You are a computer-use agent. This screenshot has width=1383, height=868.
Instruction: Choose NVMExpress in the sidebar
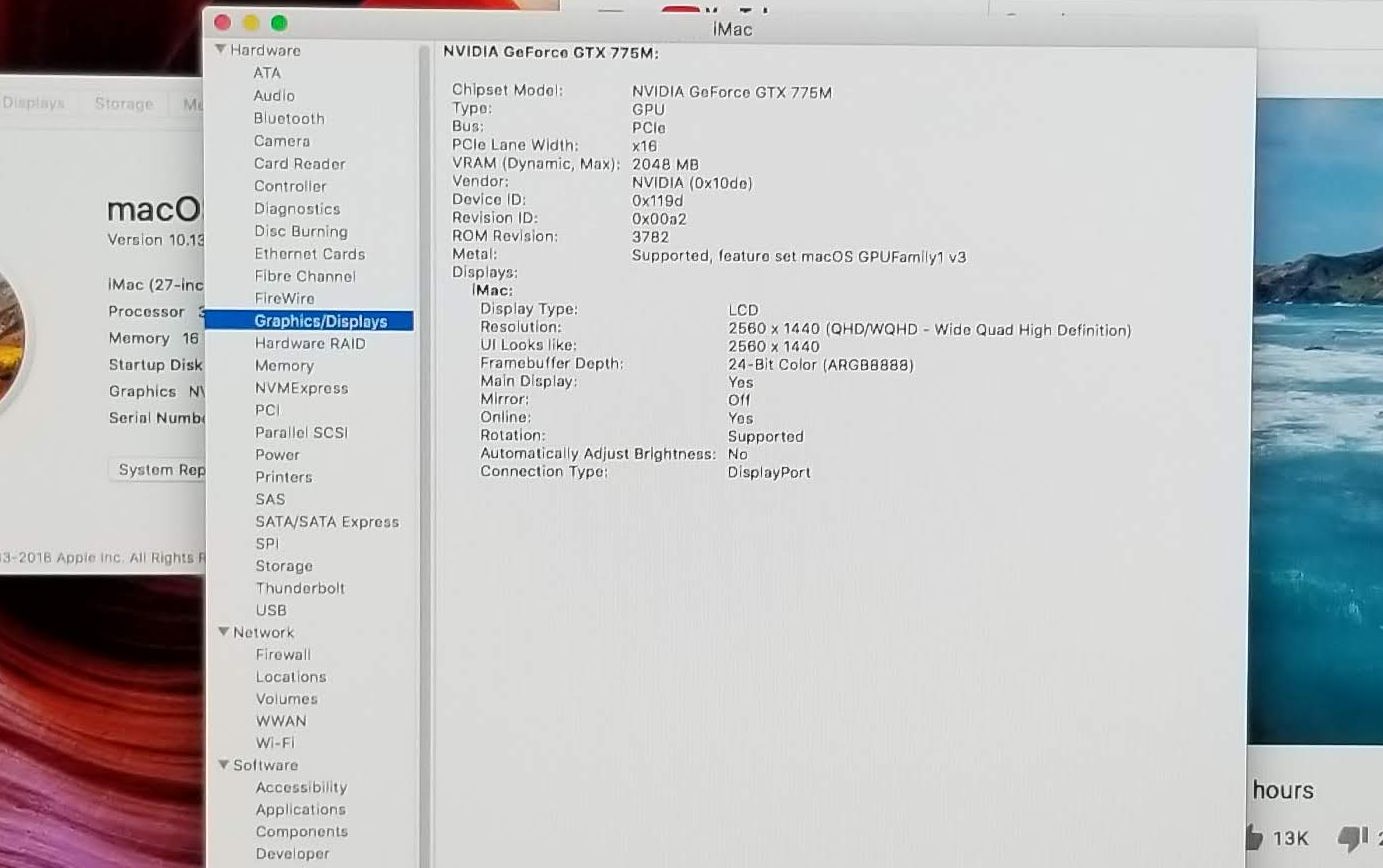(301, 388)
